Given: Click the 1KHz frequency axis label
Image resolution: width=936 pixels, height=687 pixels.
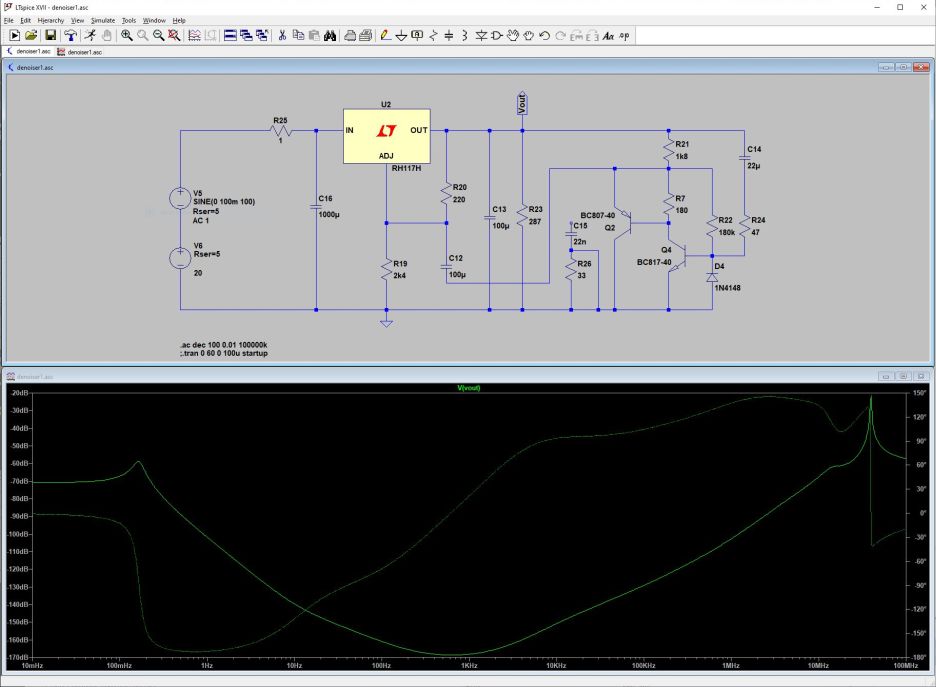Looking at the screenshot, I should [469, 666].
